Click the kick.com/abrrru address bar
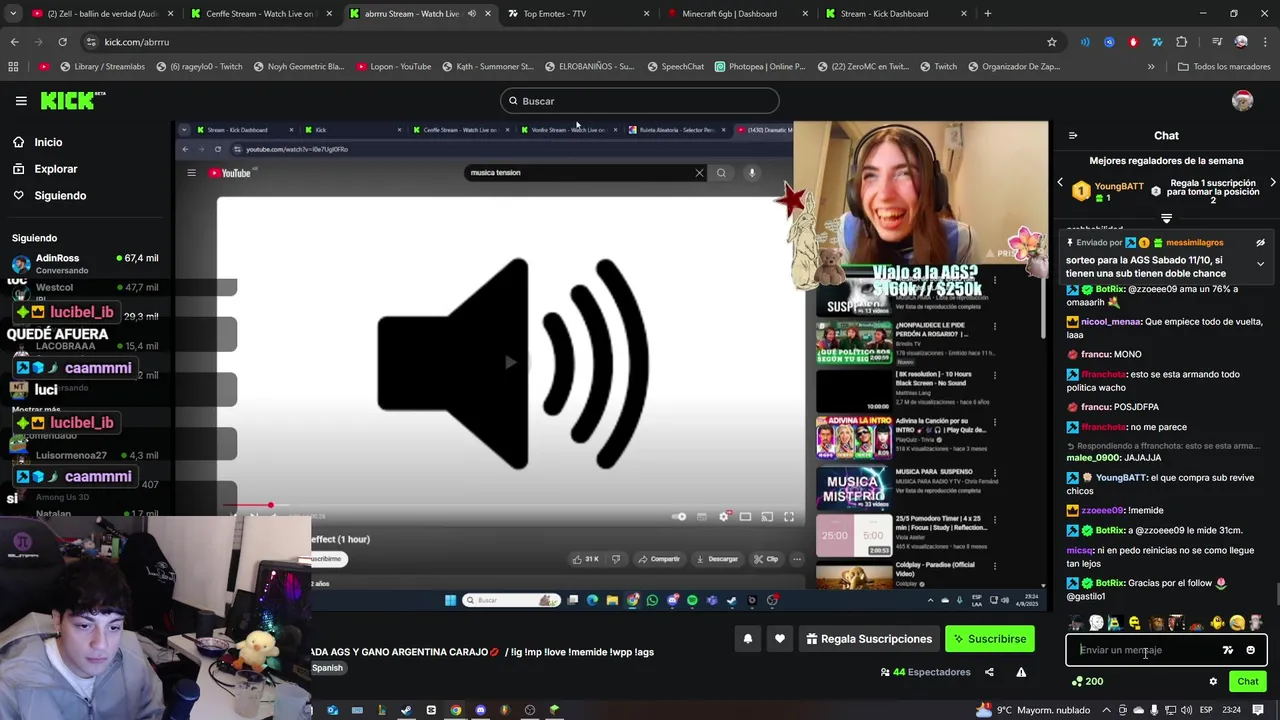This screenshot has height=720, width=1280. (570, 42)
